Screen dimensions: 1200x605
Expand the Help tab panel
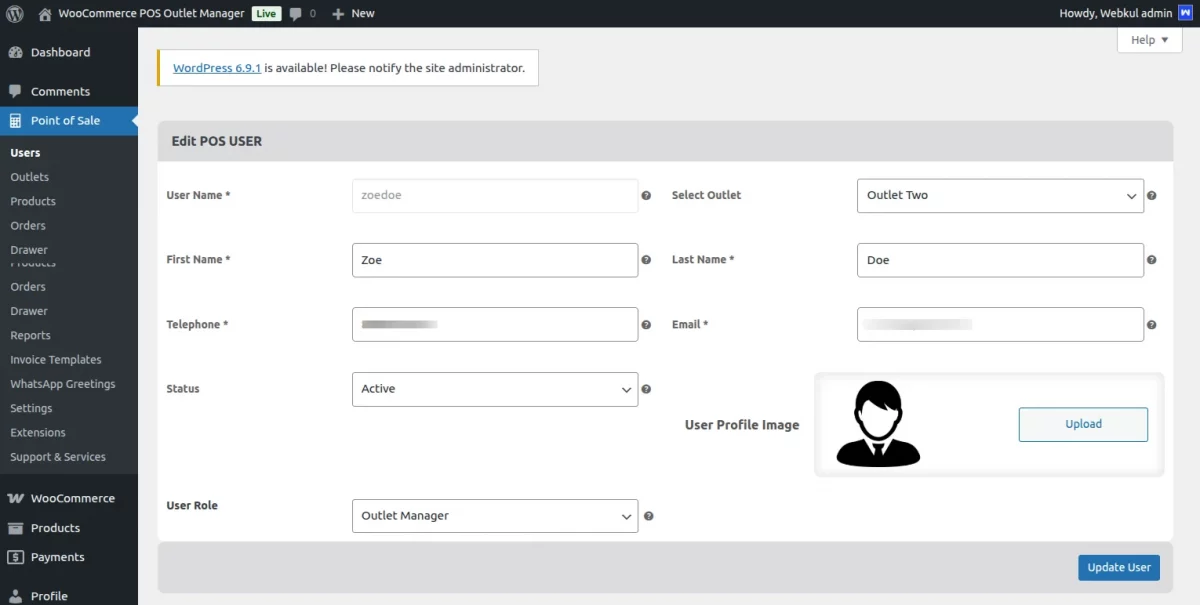(1148, 40)
